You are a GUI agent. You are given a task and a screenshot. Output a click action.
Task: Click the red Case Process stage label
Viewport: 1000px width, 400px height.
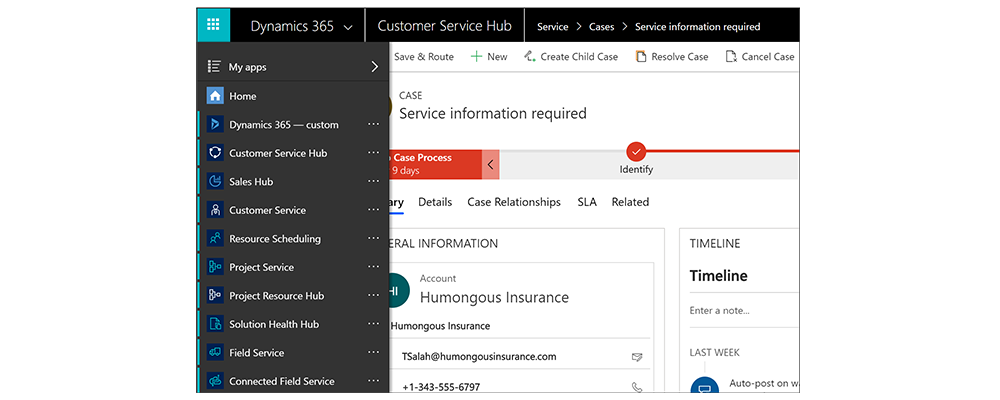click(435, 165)
